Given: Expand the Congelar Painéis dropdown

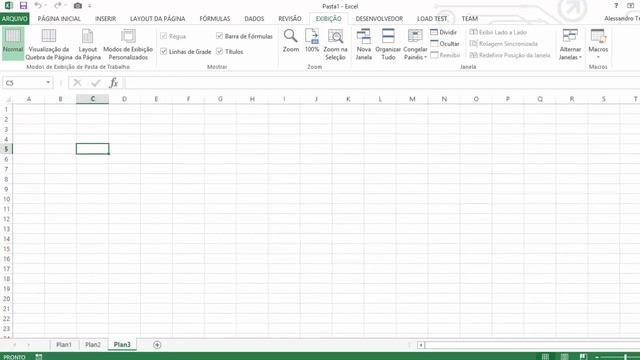Looking at the screenshot, I should 415,53.
